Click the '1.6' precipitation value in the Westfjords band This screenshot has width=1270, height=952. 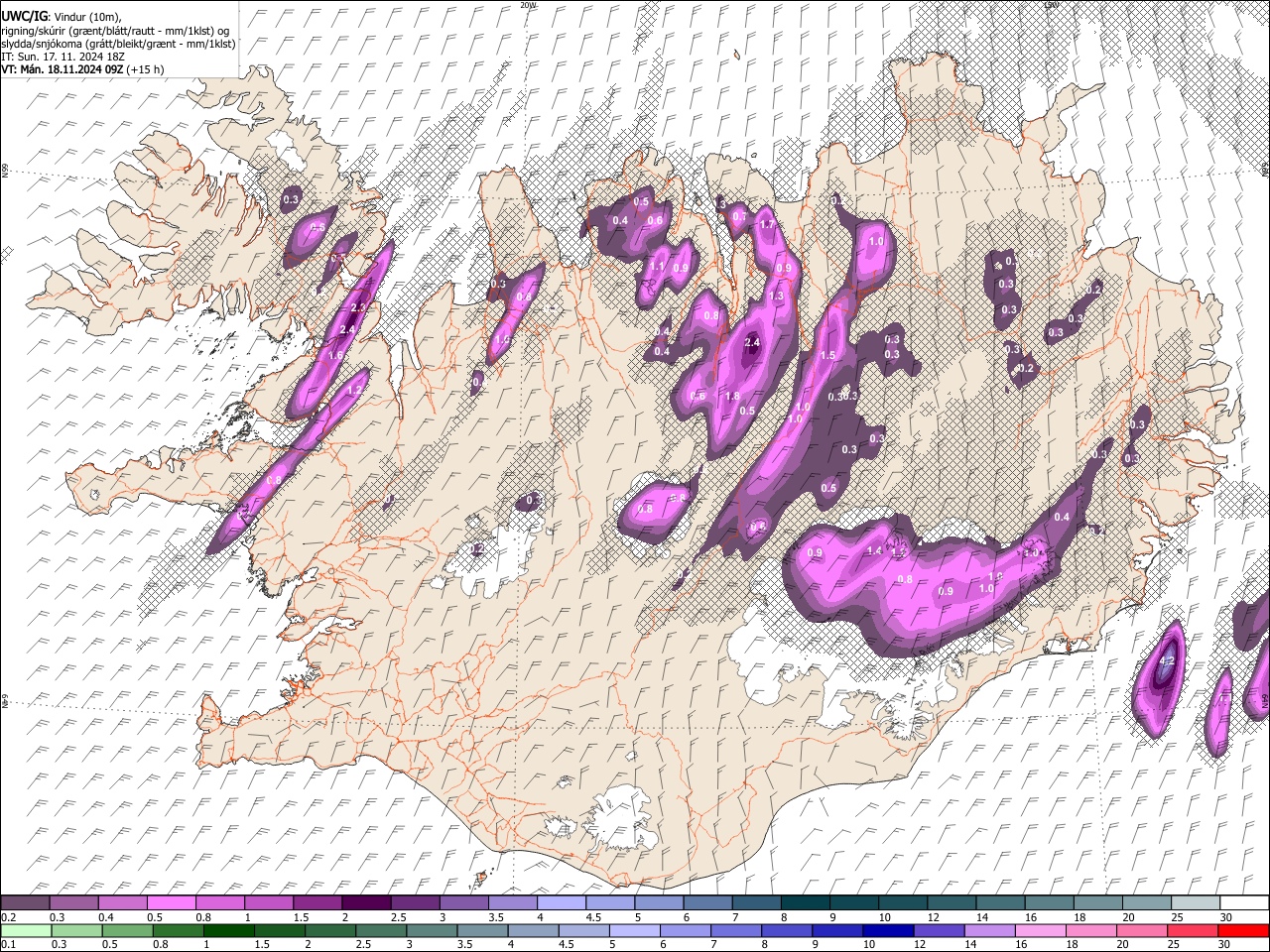tap(335, 356)
